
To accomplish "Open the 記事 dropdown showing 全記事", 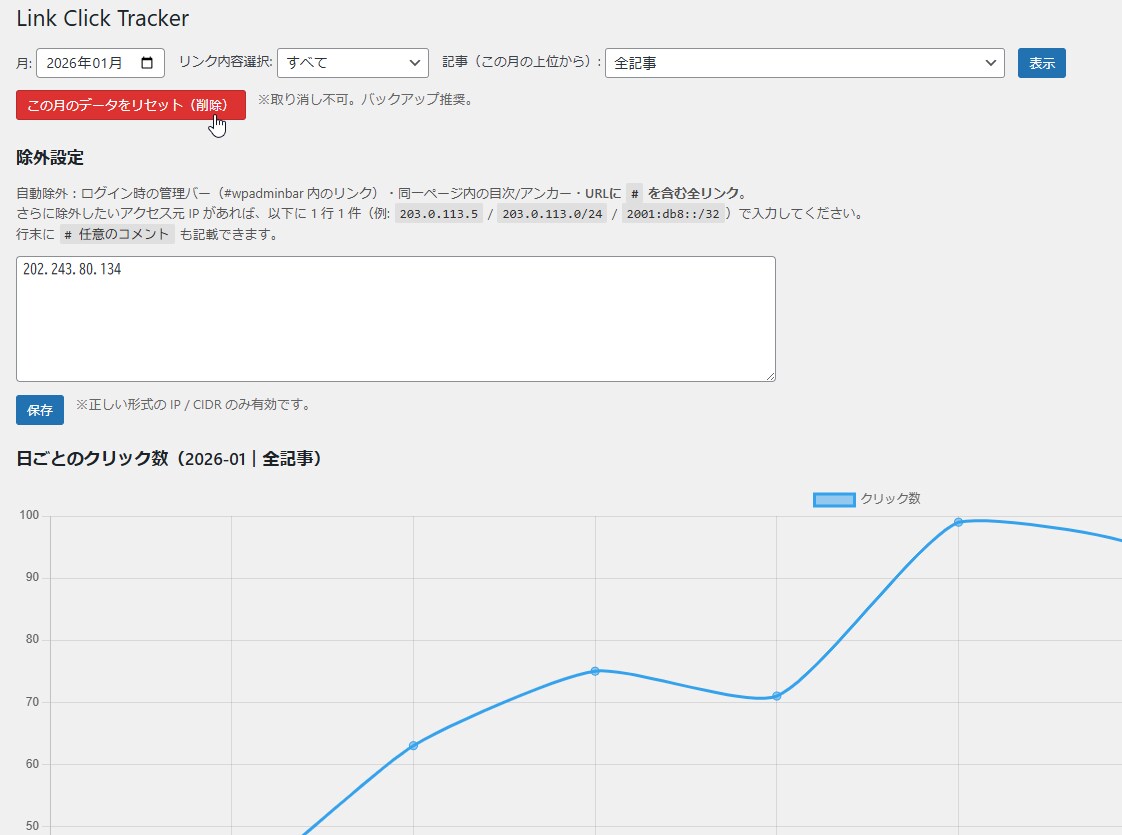I will point(804,63).
